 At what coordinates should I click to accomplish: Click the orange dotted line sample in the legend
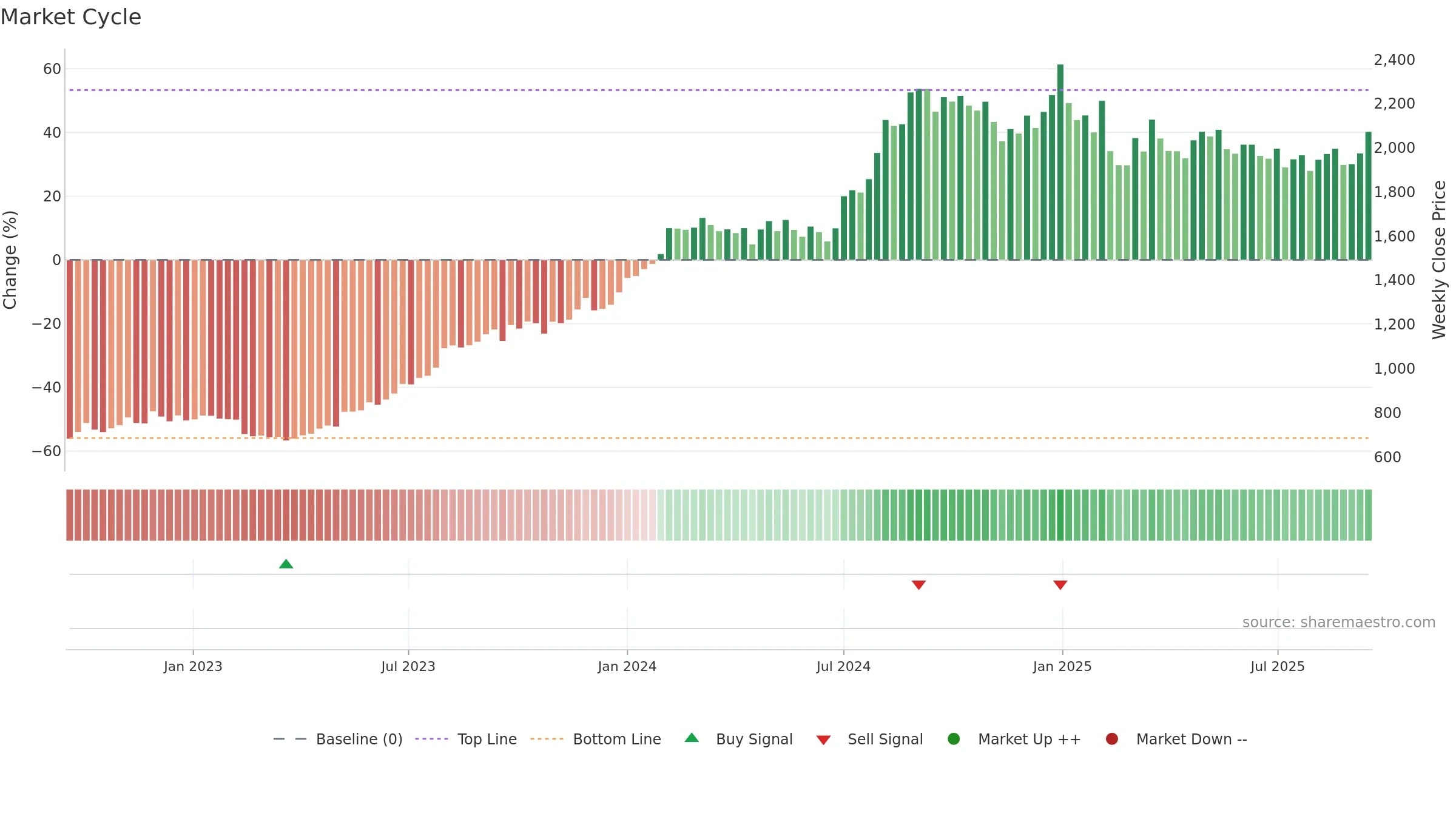(547, 739)
